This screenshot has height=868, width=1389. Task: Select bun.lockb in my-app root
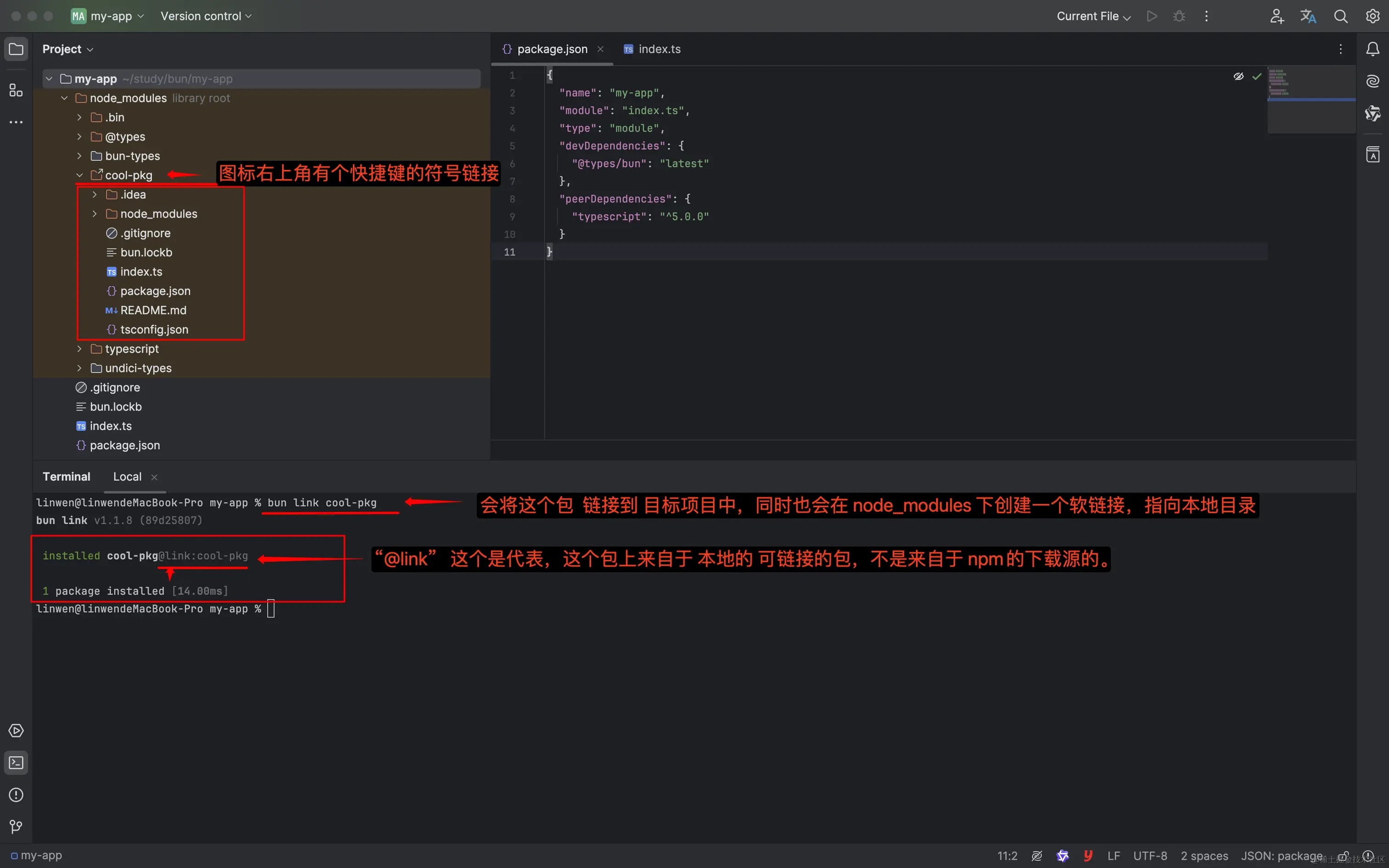point(109,407)
